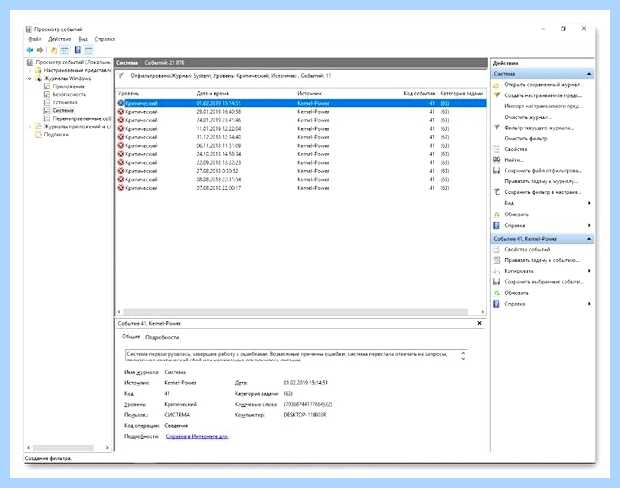Select the highlighted event dated 01.02.2019
This screenshot has width=620, height=488.
pyautogui.click(x=301, y=103)
